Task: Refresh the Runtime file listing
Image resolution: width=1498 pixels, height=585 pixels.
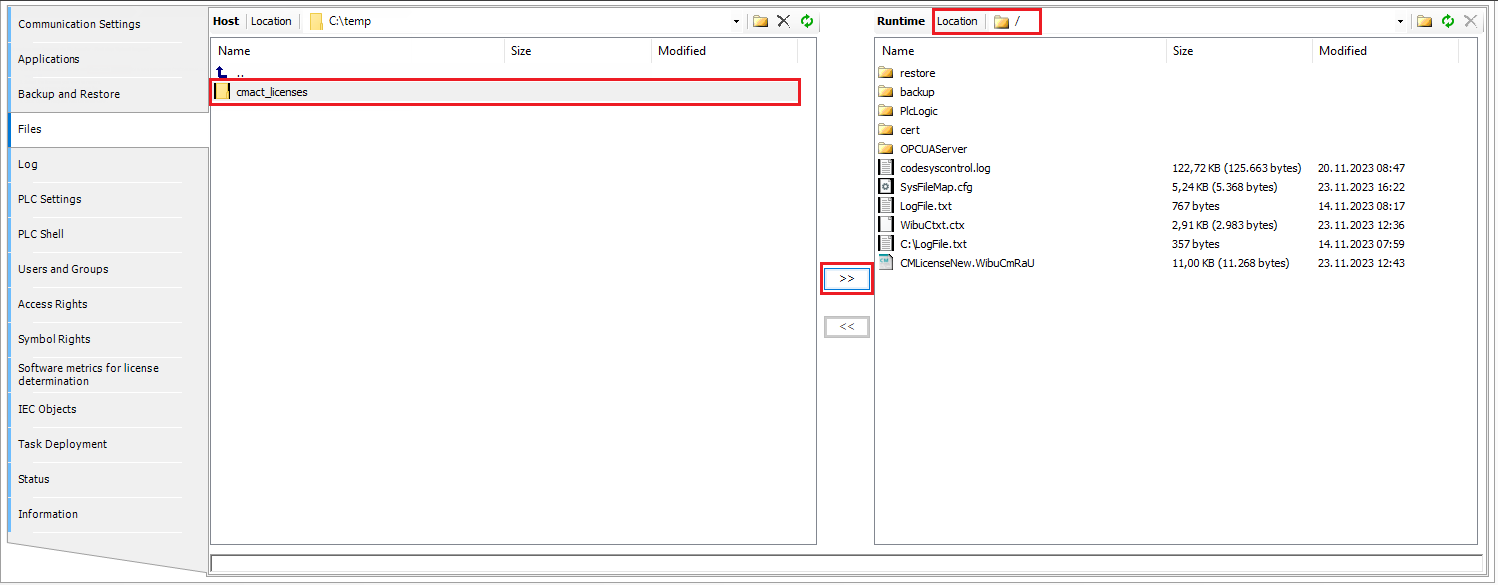Action: coord(1447,20)
